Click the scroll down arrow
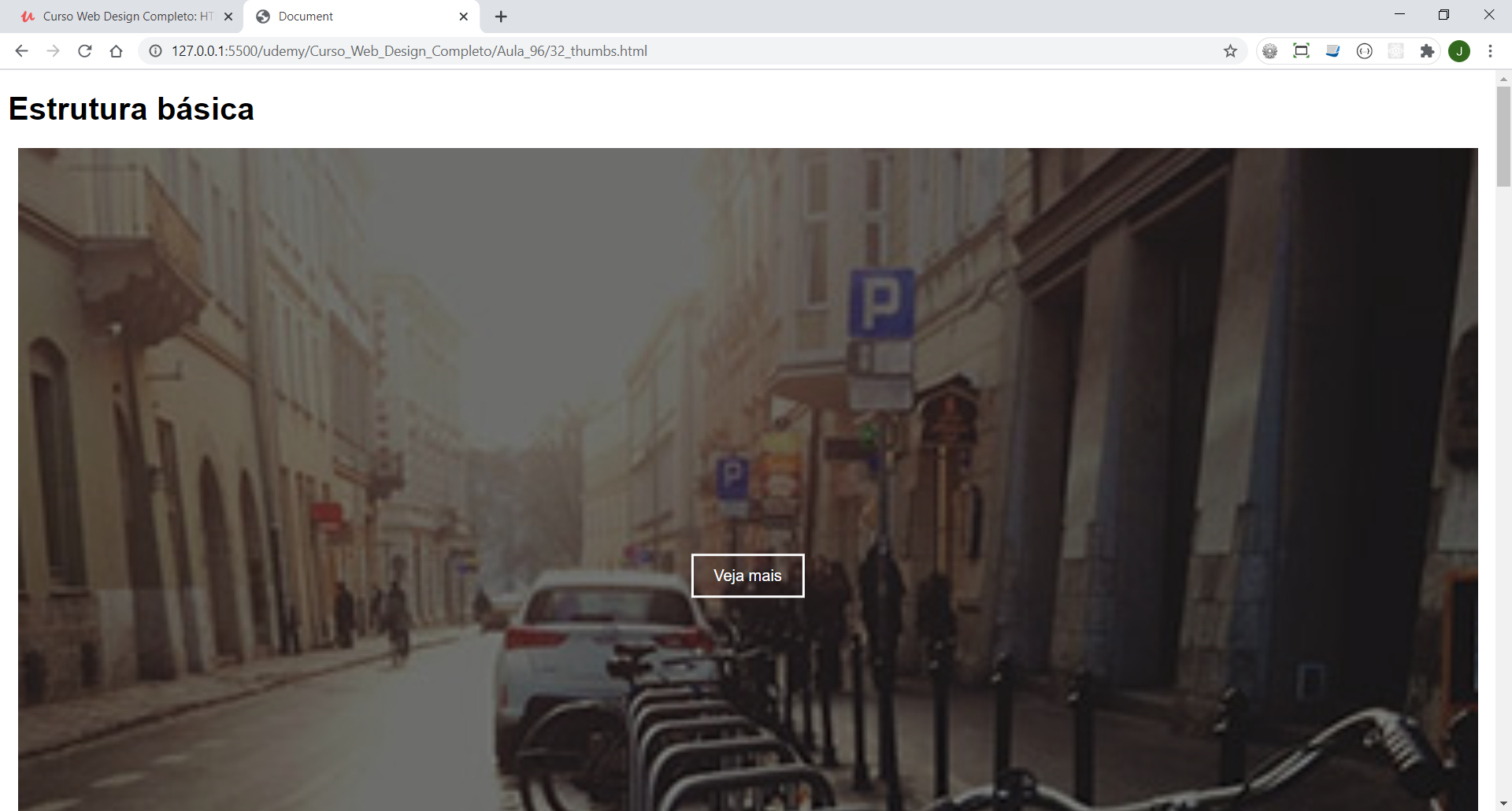Viewport: 1512px width, 811px height. pyautogui.click(x=1503, y=804)
